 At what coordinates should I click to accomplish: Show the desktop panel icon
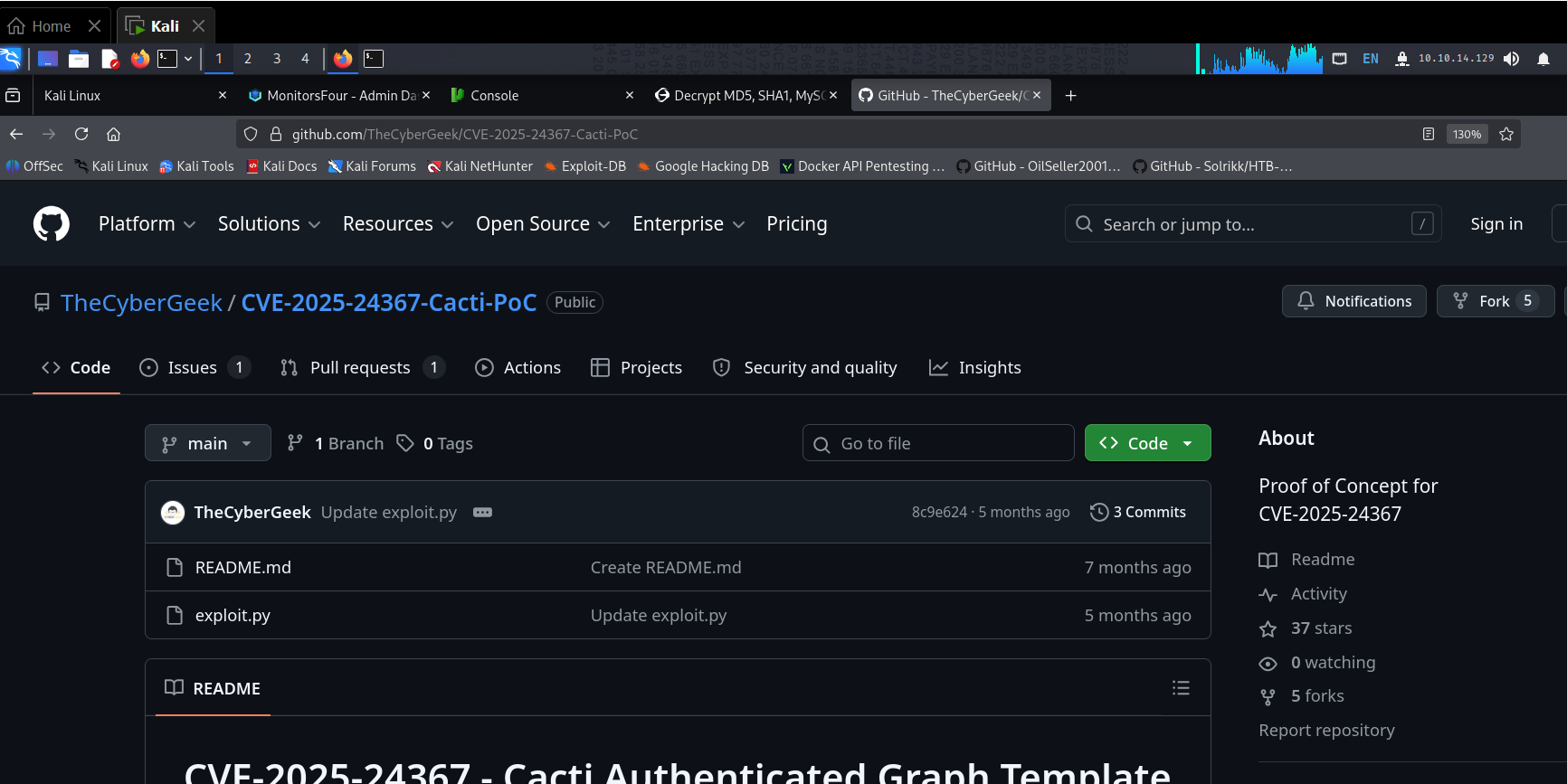pyautogui.click(x=48, y=59)
